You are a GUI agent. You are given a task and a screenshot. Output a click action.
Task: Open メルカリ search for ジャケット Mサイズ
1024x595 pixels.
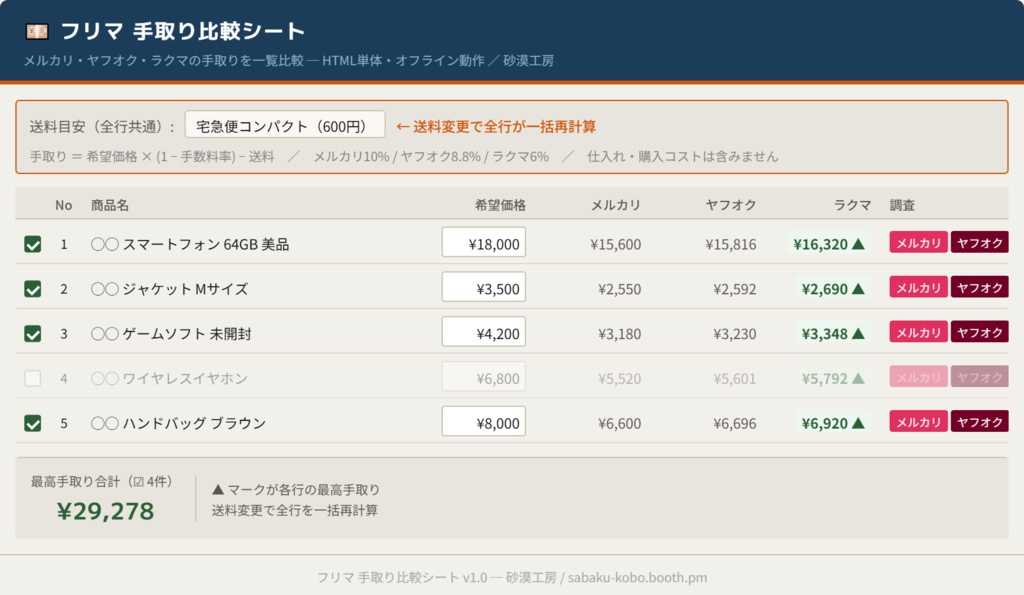(918, 287)
